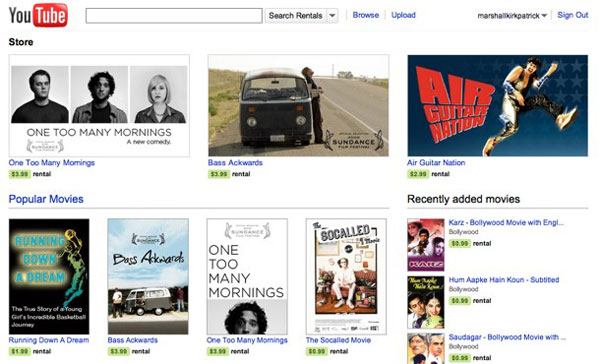Click the Search Rentals button
The height and width of the screenshot is (364, 600).
point(295,16)
